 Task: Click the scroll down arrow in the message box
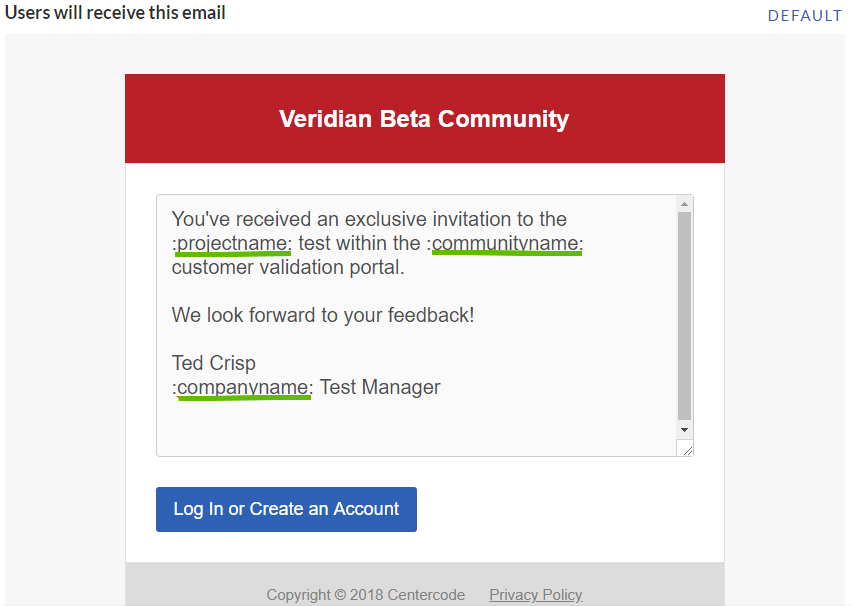click(684, 430)
